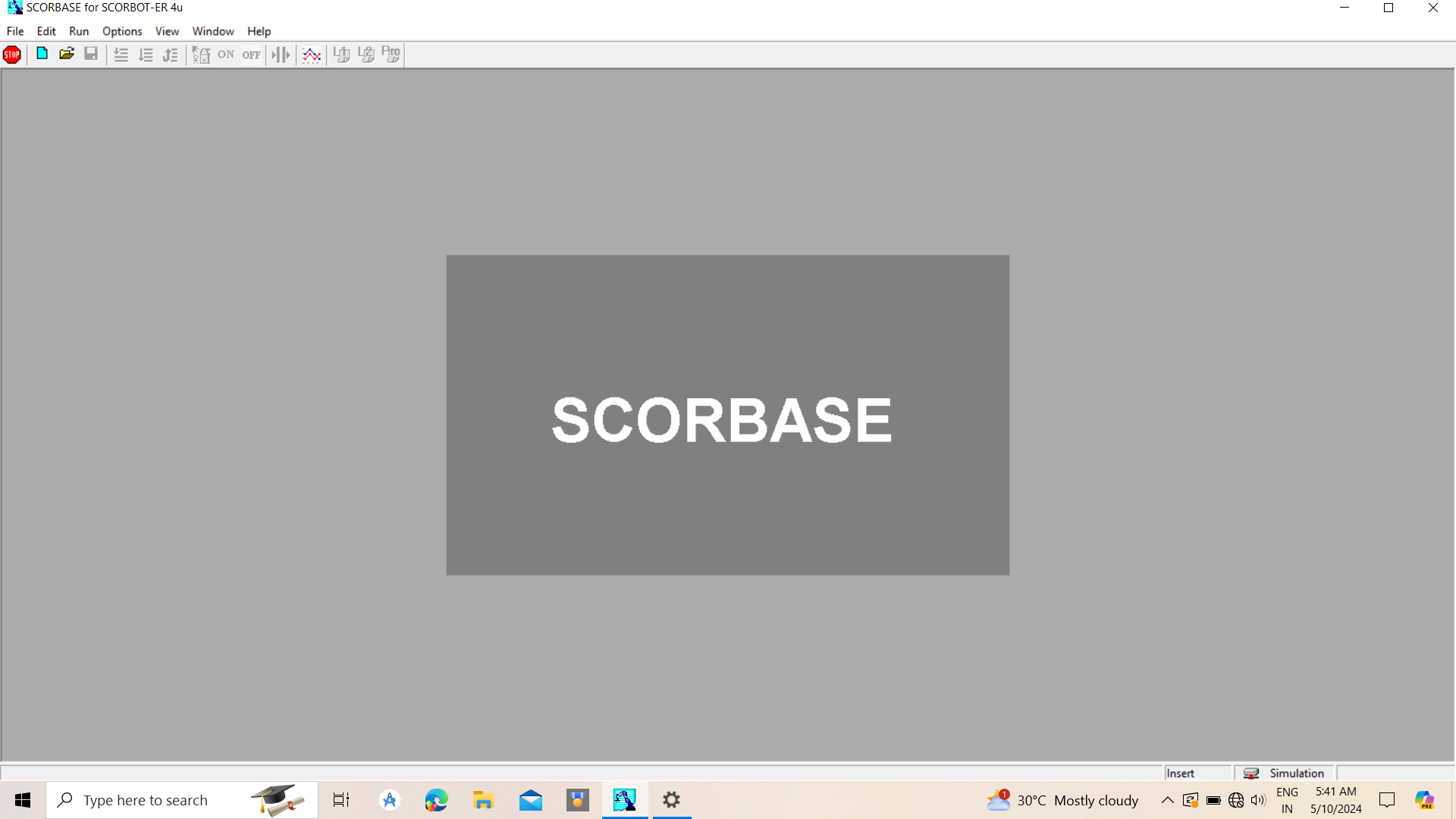
Task: Click the red STOP emergency button
Action: pos(12,55)
